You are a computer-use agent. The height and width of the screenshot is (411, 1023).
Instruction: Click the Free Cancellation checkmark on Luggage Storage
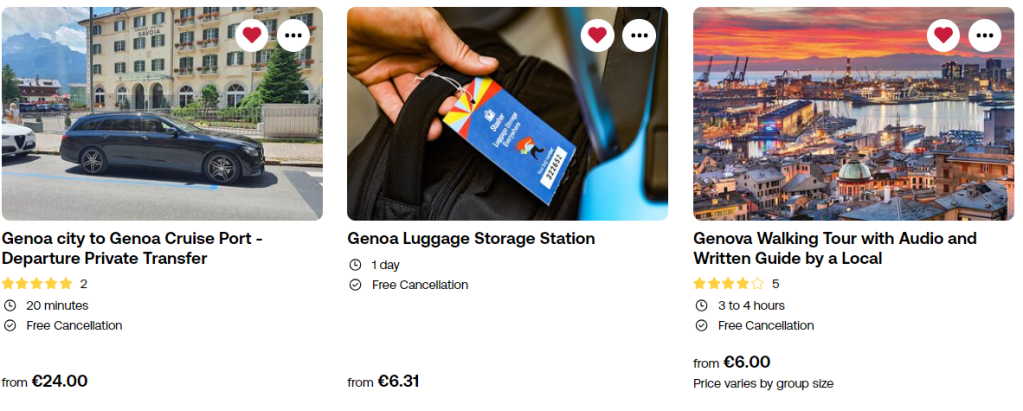coord(355,285)
